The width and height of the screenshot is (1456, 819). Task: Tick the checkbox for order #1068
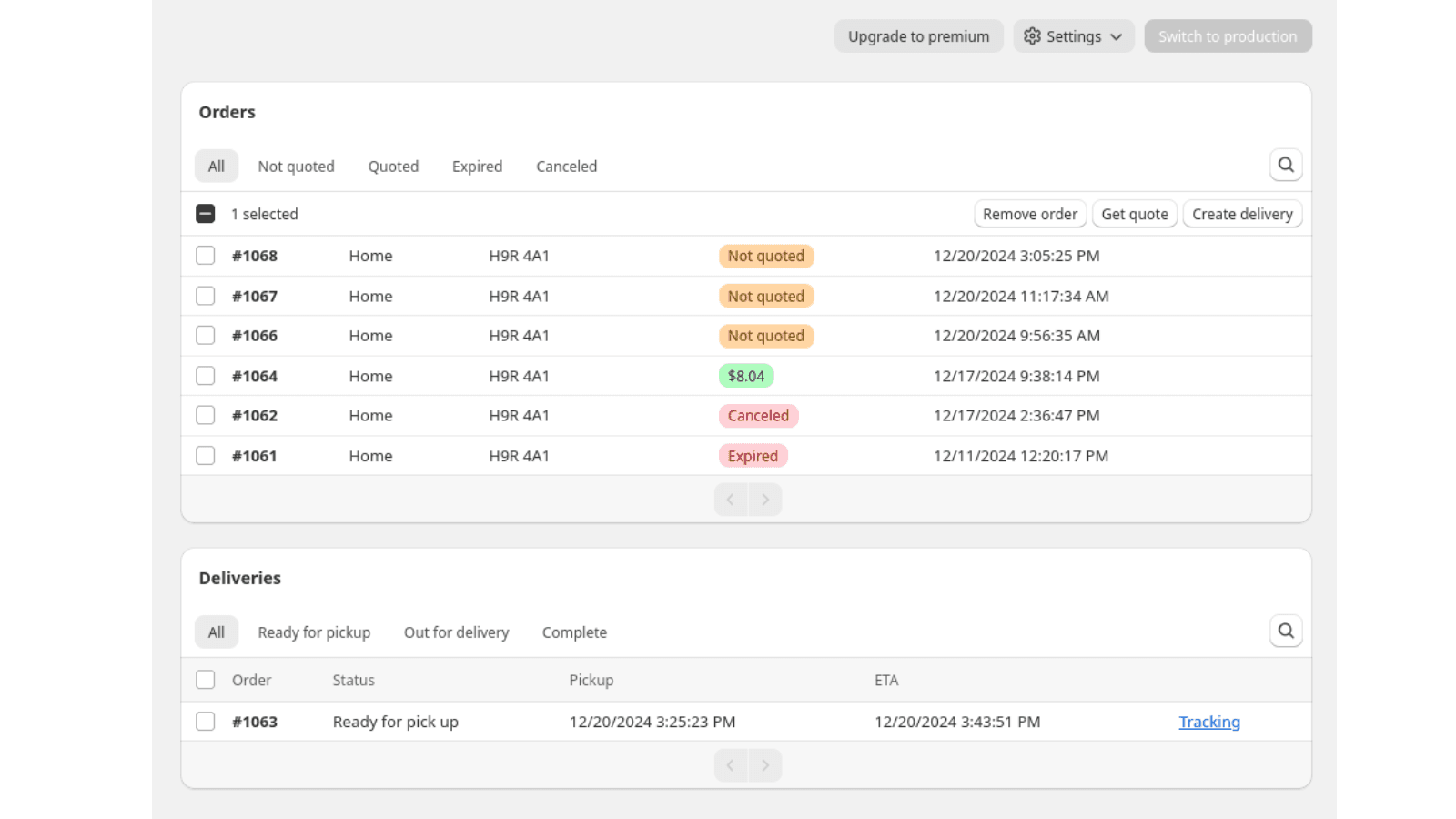coord(206,256)
